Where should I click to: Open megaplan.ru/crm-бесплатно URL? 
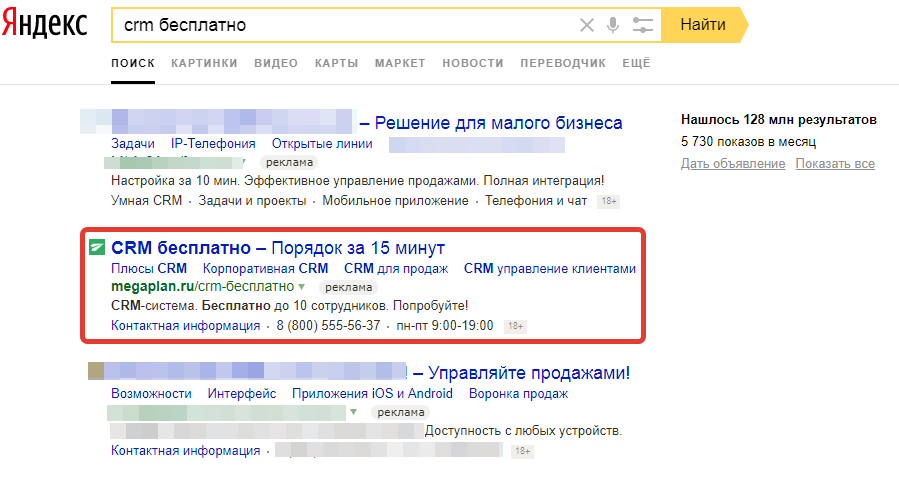click(202, 286)
